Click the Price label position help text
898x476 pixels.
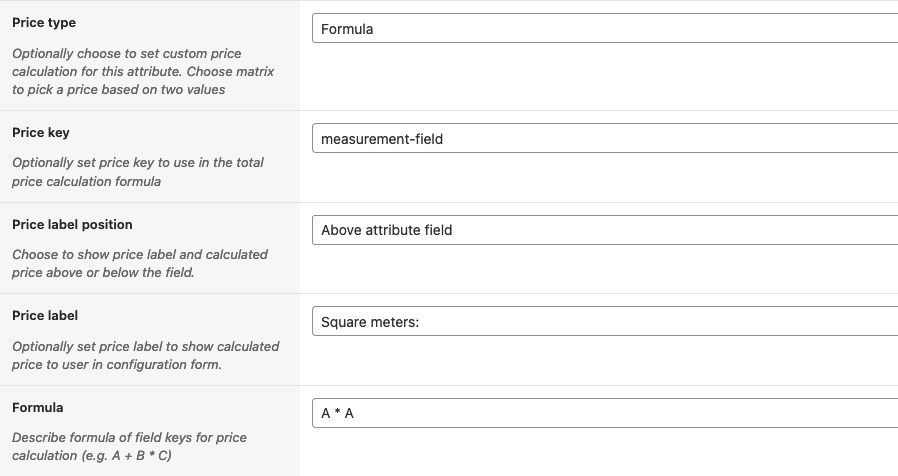(x=140, y=263)
